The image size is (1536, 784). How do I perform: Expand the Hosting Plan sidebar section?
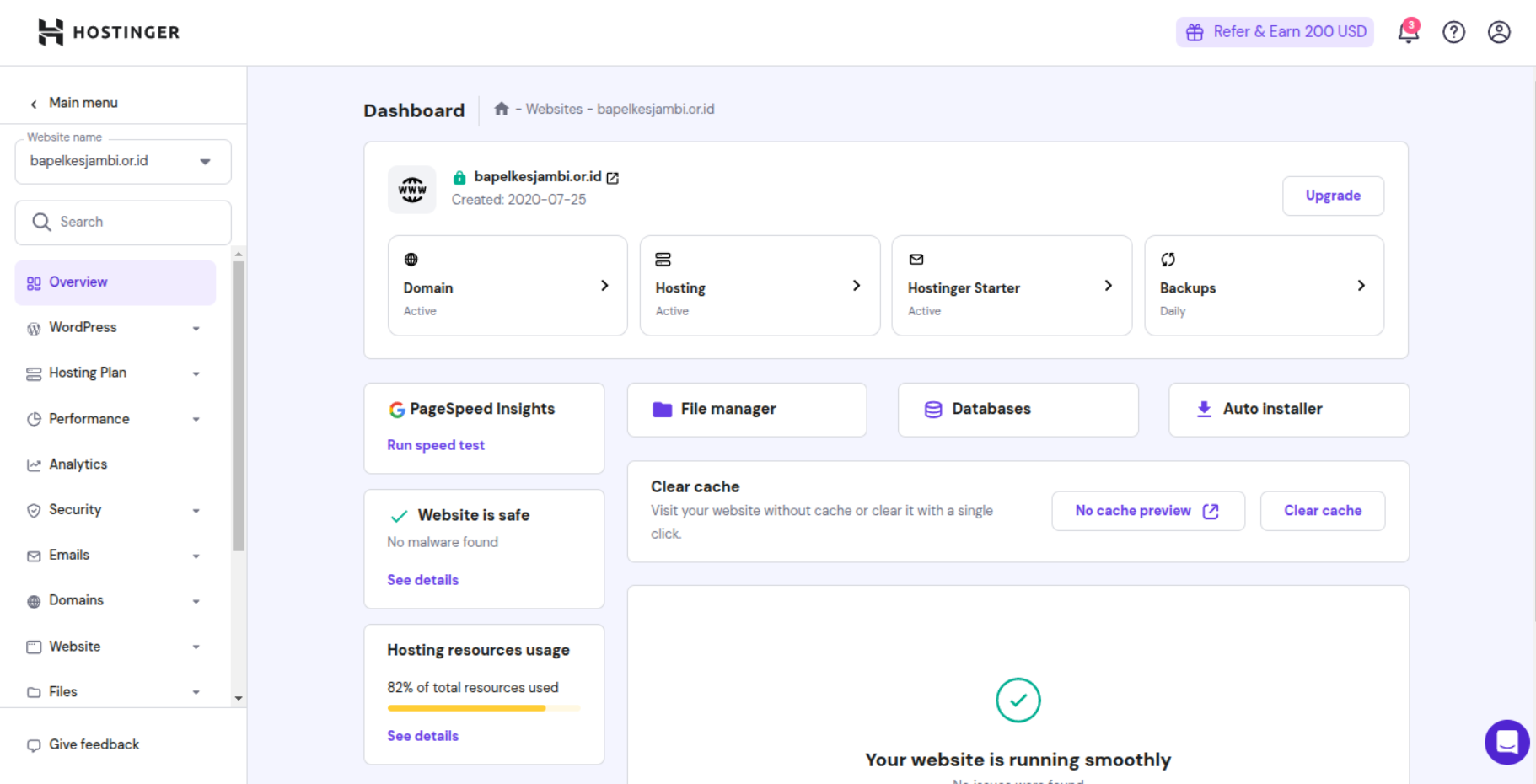pos(196,374)
